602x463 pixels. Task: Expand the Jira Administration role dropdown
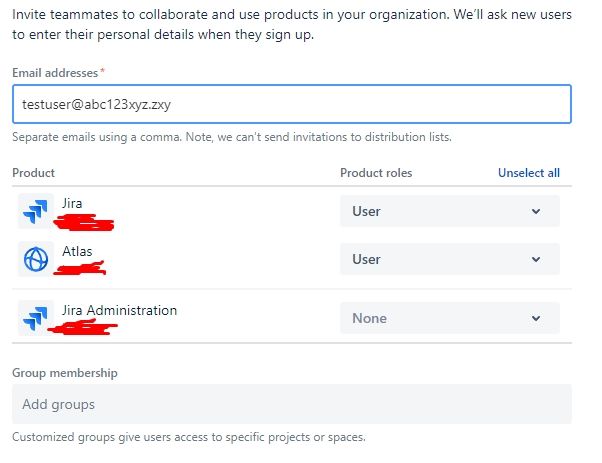point(449,318)
